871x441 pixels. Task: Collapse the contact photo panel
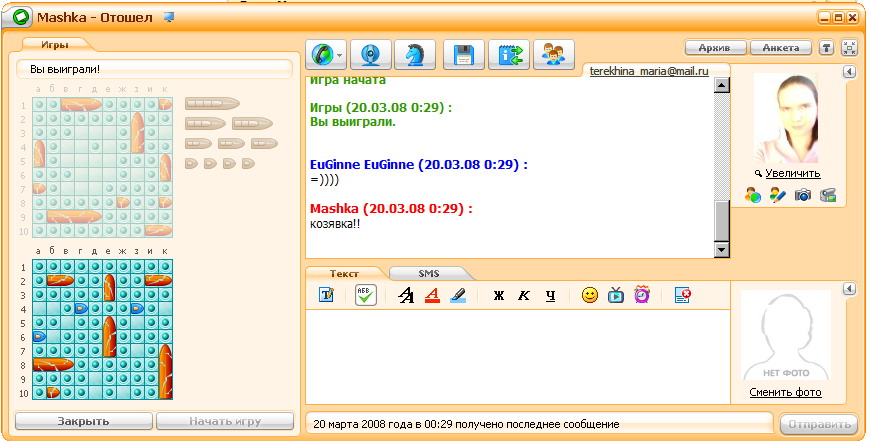[849, 72]
